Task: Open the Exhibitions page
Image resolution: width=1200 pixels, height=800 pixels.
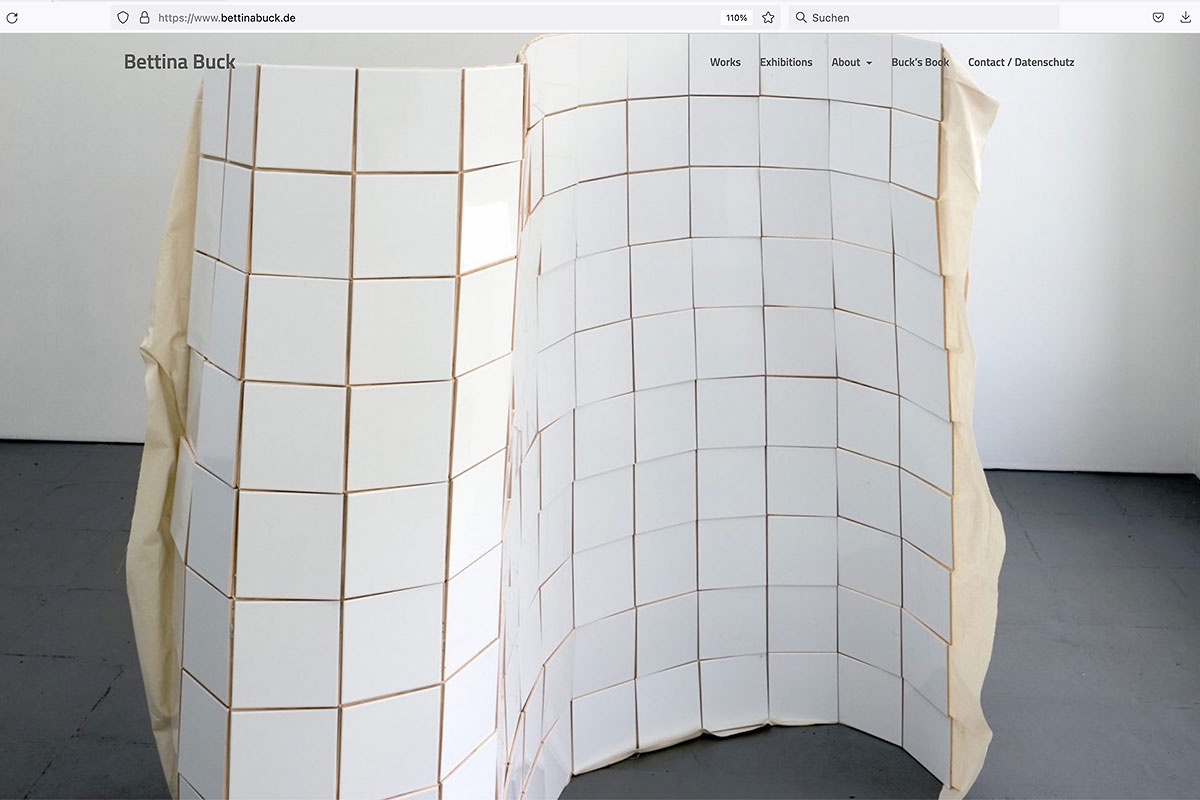Action: coord(786,62)
